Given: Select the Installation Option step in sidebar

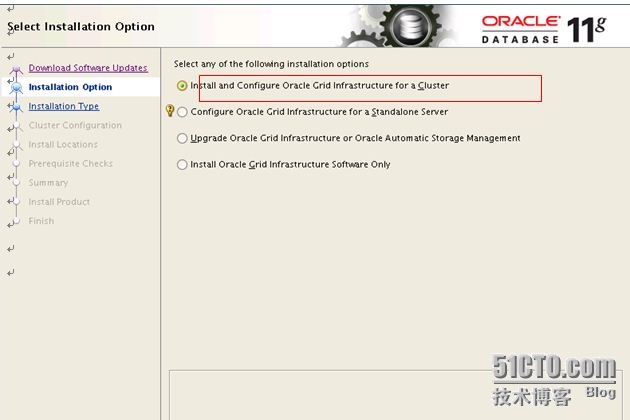Looking at the screenshot, I should tap(70, 87).
